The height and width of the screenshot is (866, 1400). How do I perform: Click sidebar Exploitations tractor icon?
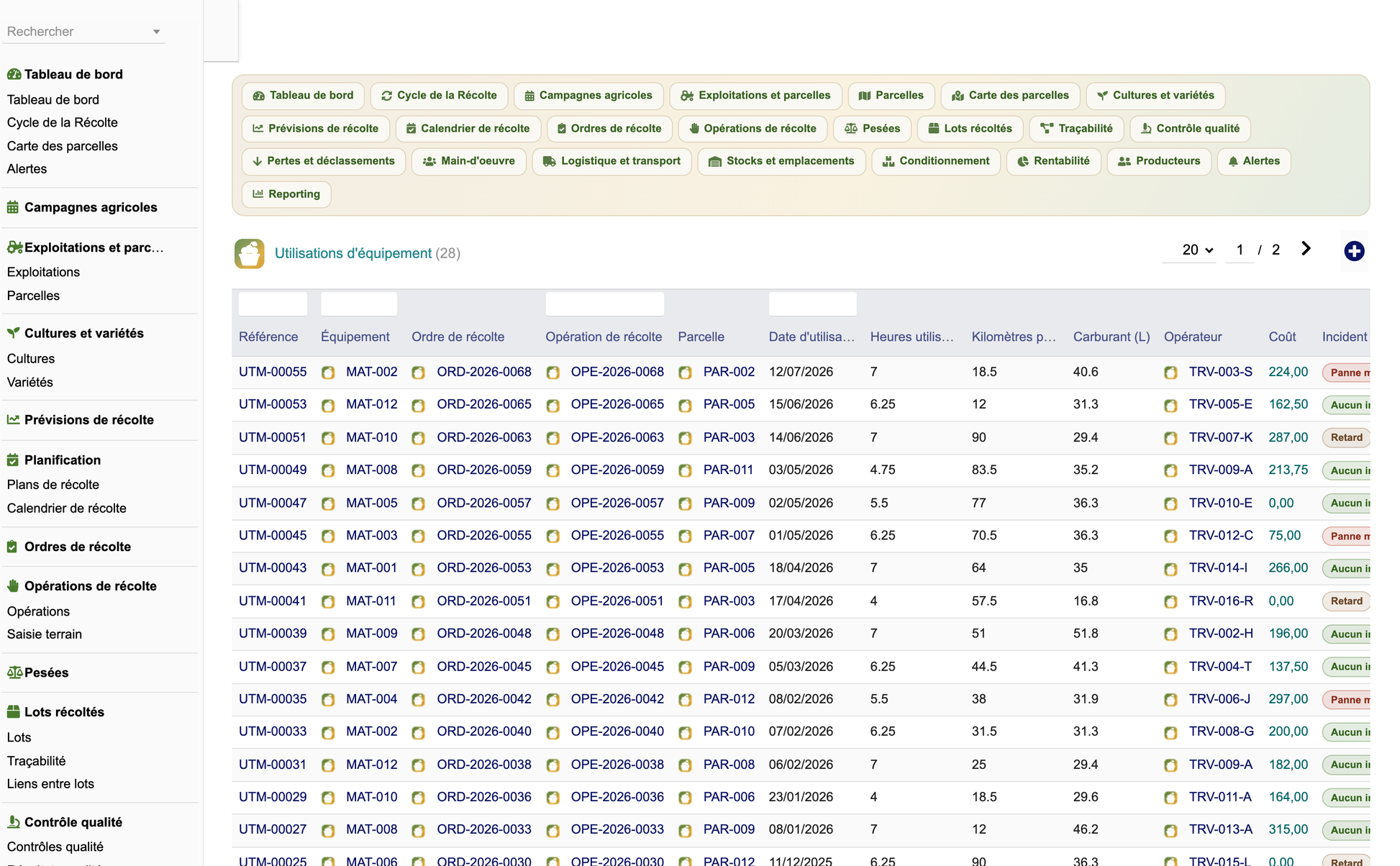coord(14,247)
